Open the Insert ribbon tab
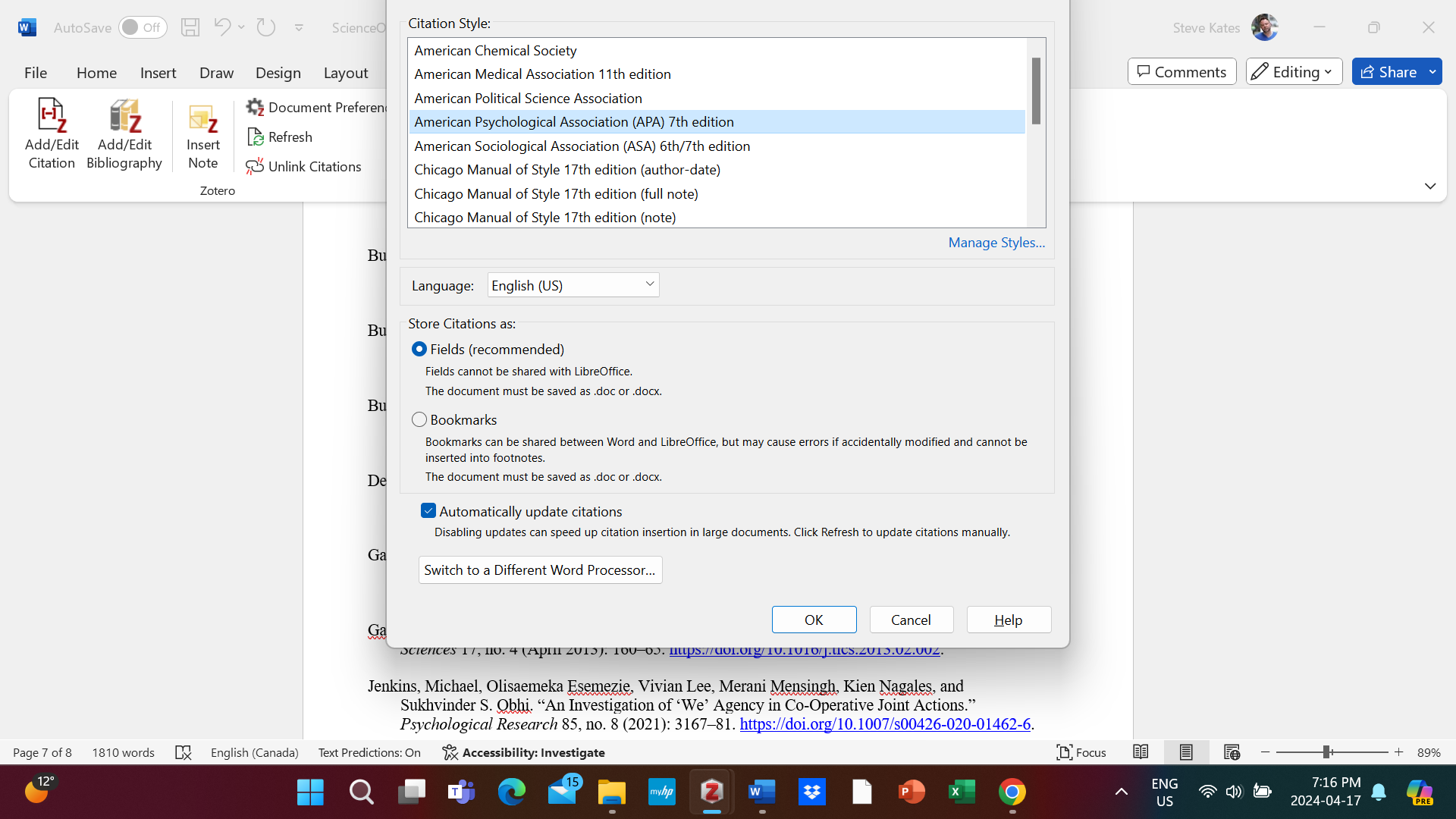The image size is (1456, 819). click(158, 73)
